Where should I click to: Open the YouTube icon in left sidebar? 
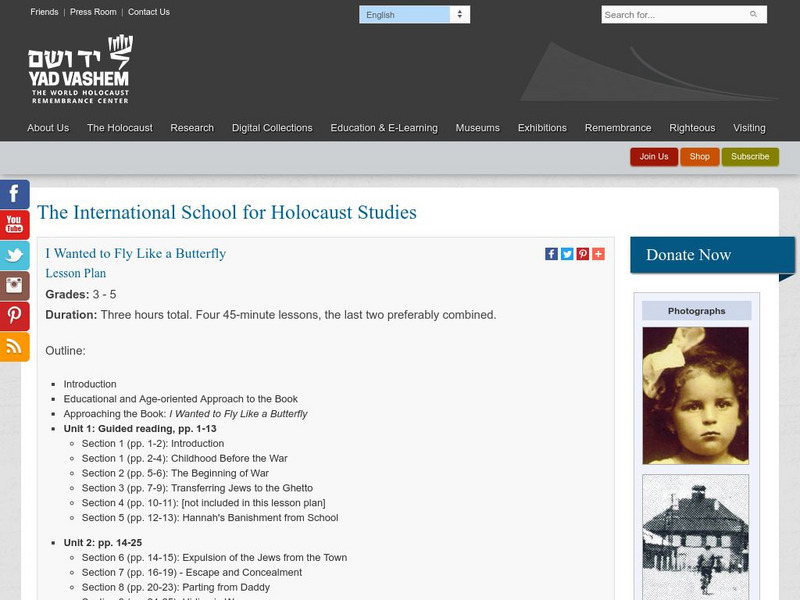(x=14, y=224)
